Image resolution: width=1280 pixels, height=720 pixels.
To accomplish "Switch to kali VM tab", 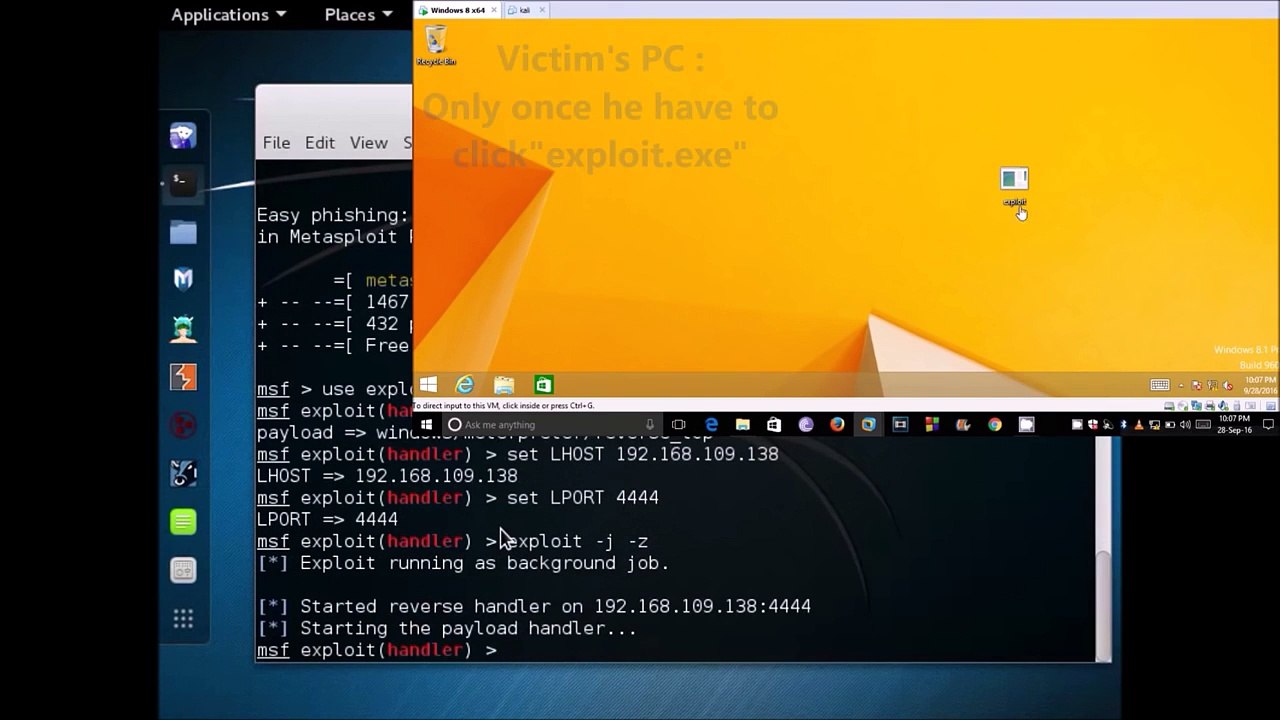I will [524, 10].
